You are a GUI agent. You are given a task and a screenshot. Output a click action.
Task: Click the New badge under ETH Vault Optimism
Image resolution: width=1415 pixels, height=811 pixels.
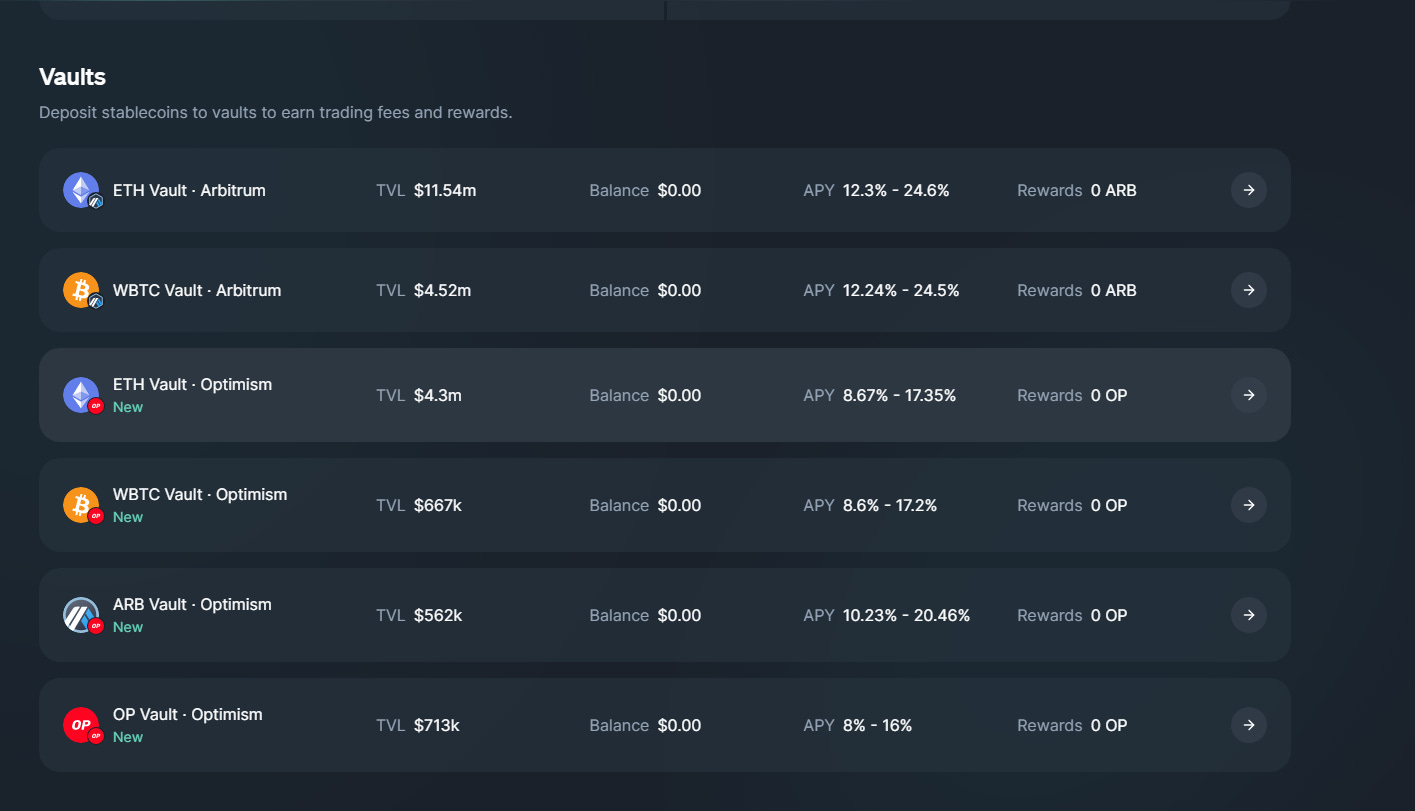(128, 407)
